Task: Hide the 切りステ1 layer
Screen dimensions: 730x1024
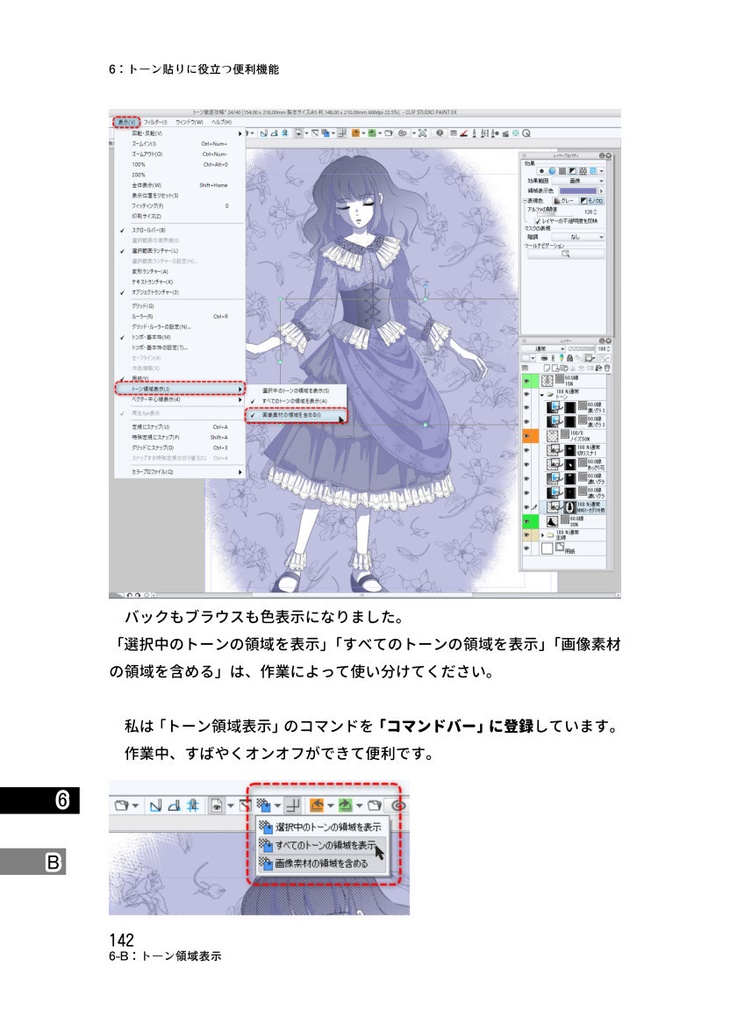Action: pos(526,450)
